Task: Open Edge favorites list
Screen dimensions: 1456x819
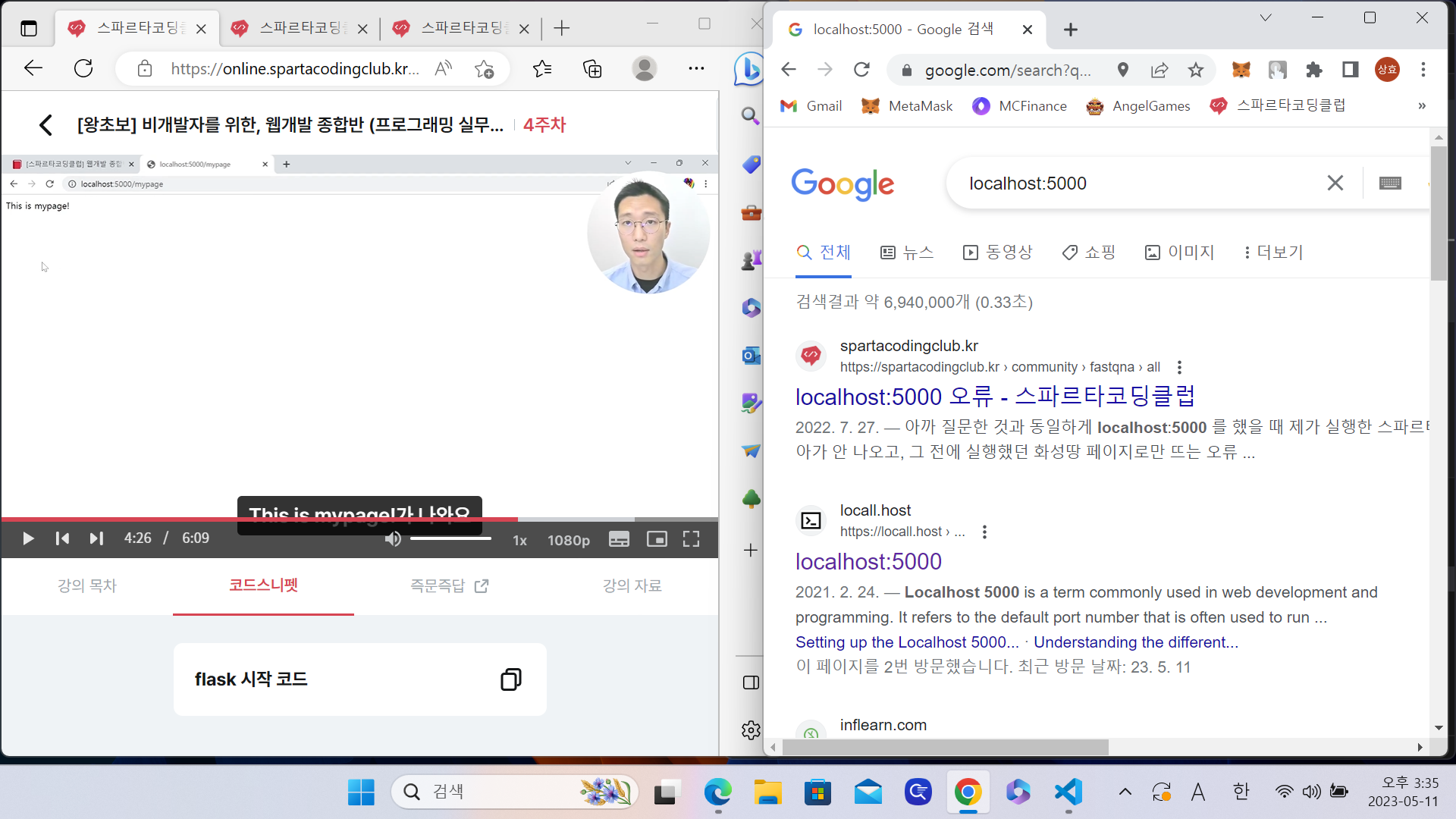Action: (x=542, y=69)
